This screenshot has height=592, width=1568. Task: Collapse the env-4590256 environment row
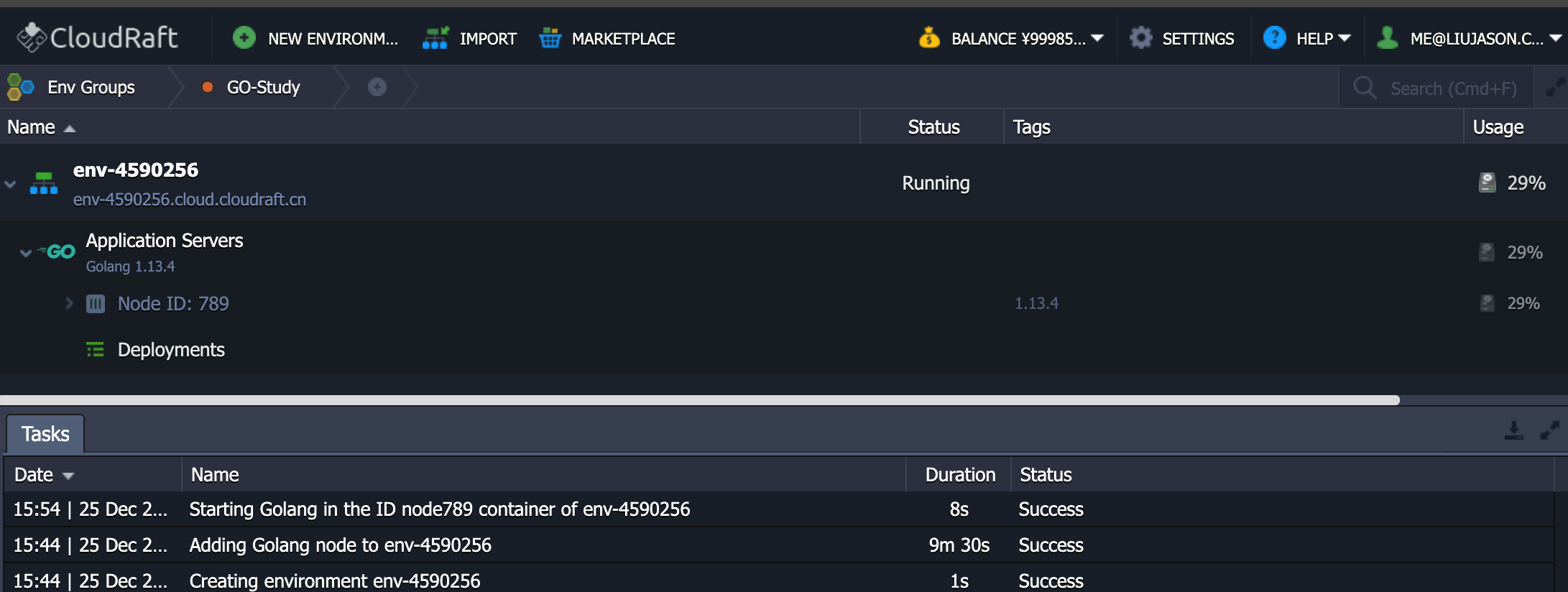[x=11, y=185]
